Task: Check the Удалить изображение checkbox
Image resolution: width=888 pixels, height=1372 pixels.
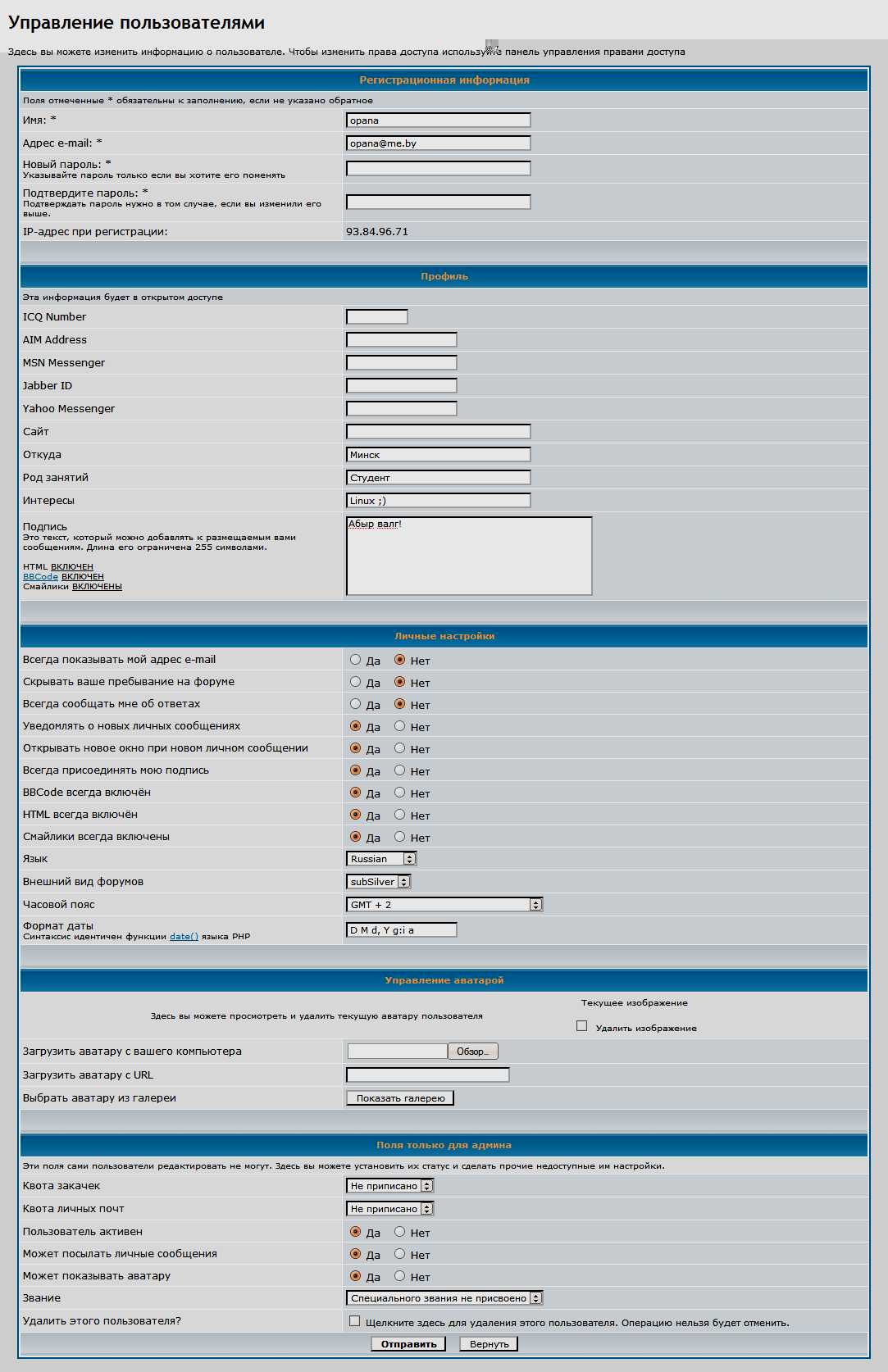Action: point(582,1026)
